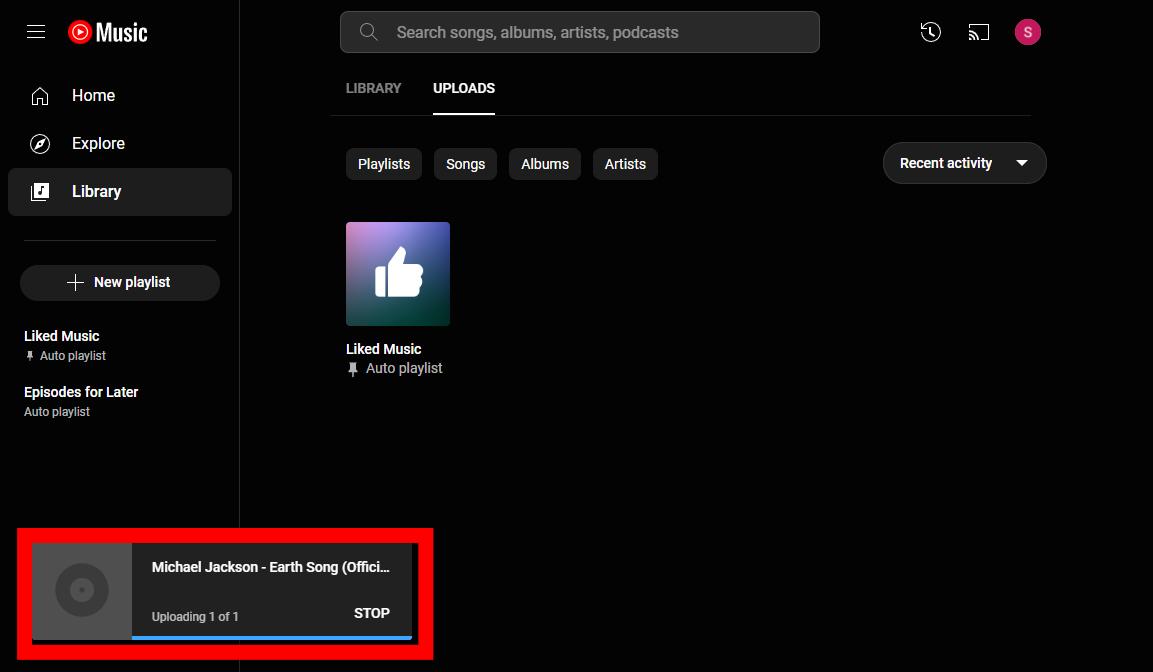Stop the current upload
The image size is (1153, 672).
(x=372, y=613)
